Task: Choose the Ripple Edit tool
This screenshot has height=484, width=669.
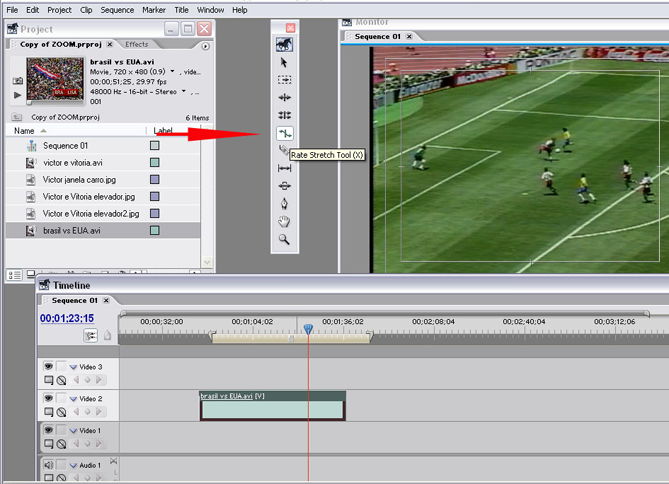Action: tap(284, 97)
